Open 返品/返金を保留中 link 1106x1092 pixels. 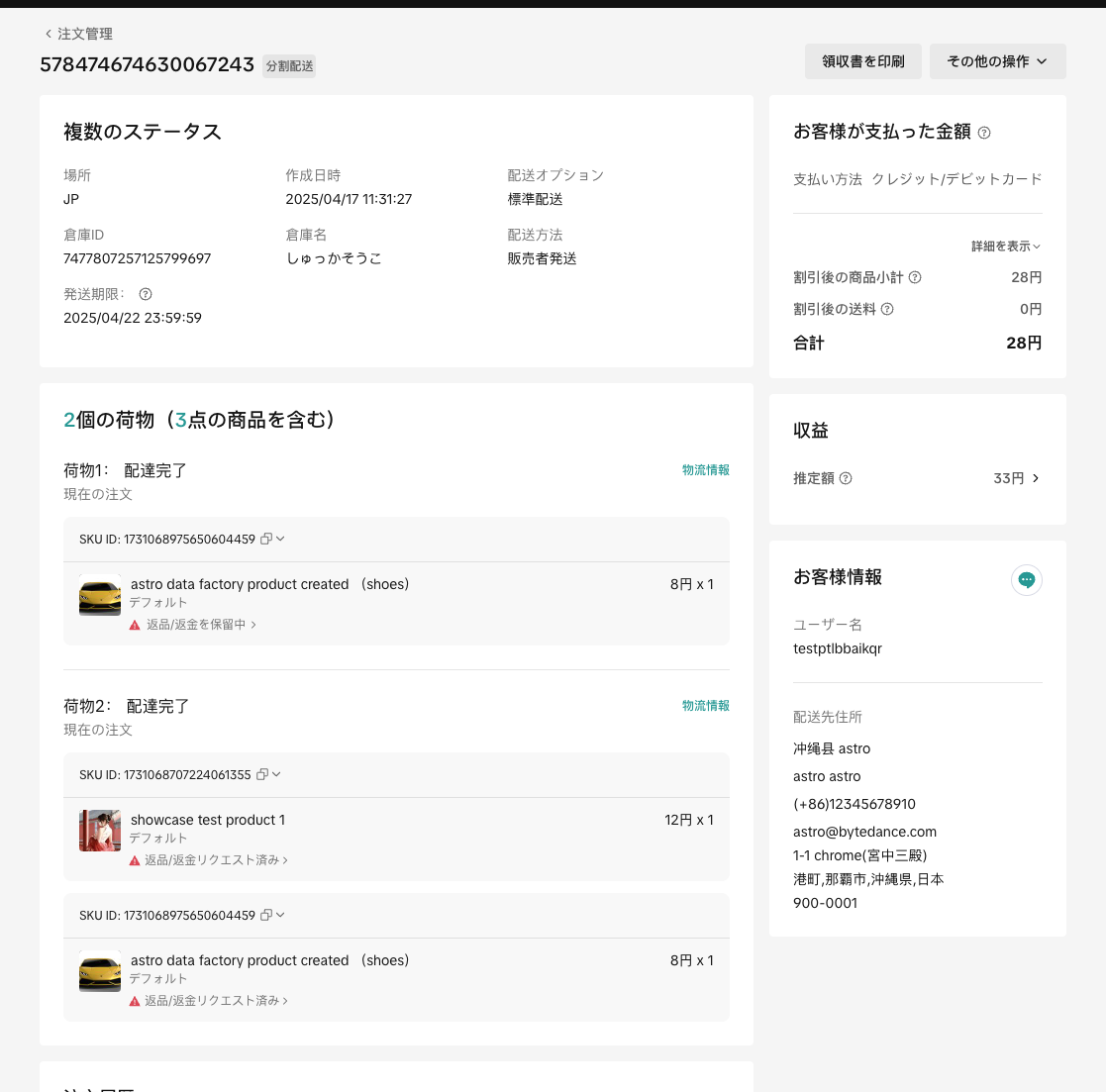(x=201, y=625)
